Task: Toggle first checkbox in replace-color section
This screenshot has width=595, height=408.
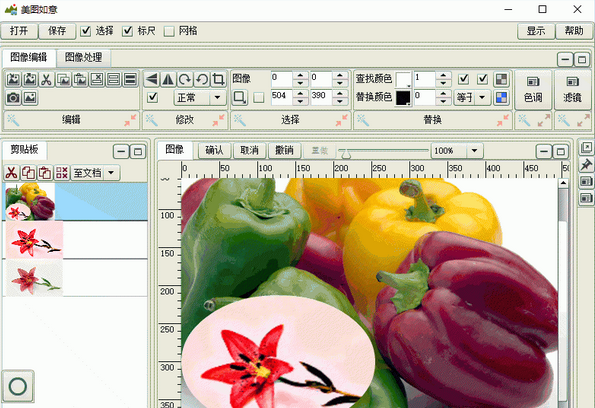Action: click(x=463, y=79)
